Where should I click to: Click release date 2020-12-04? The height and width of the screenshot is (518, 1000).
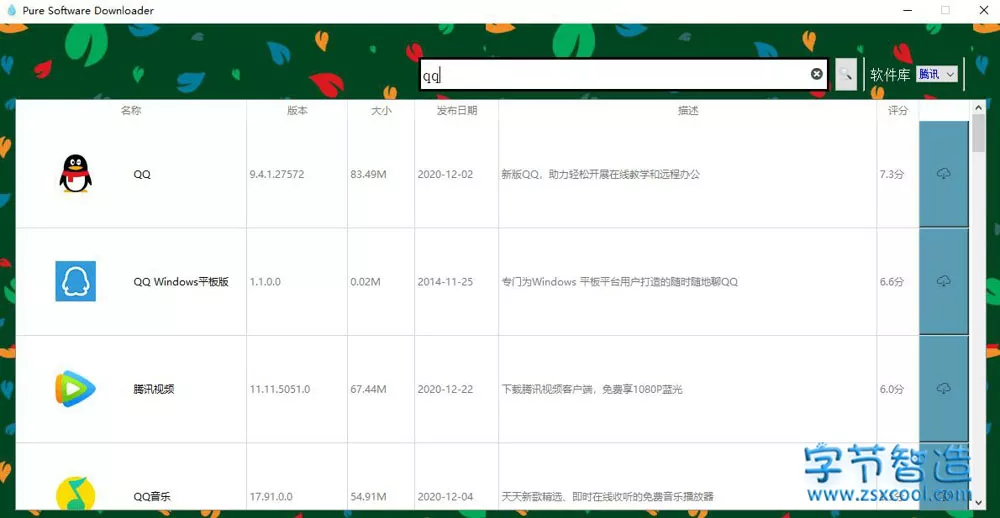pos(445,496)
